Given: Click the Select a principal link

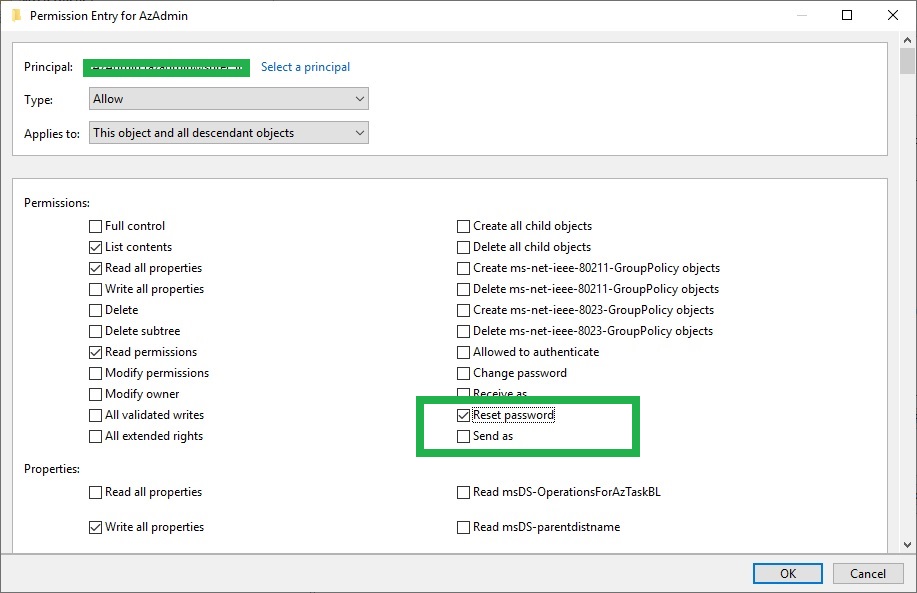Looking at the screenshot, I should point(305,66).
